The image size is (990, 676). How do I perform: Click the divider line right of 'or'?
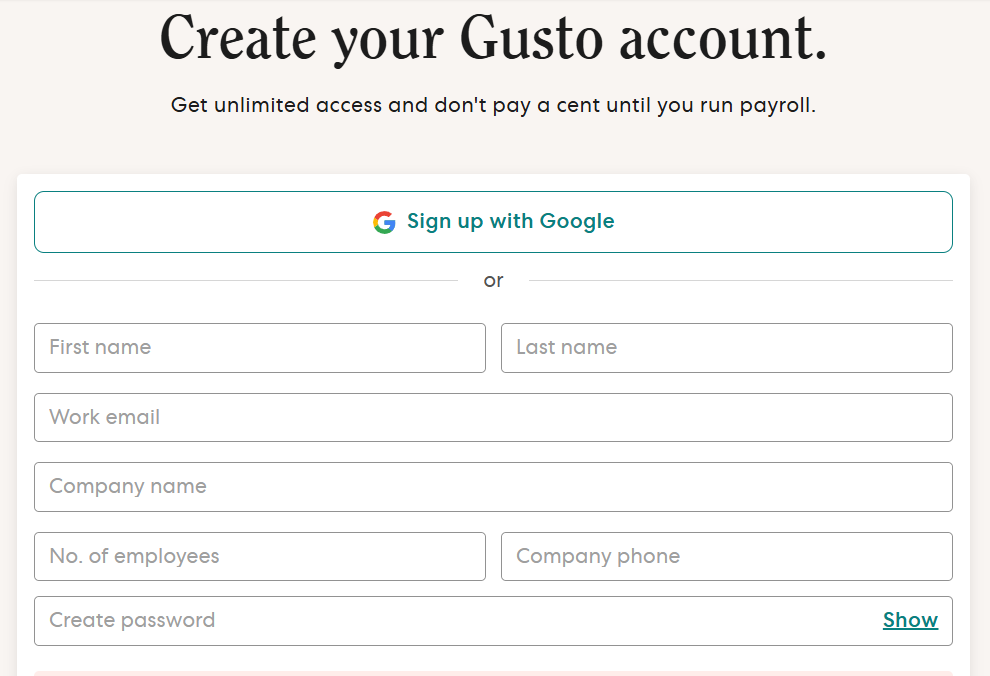pyautogui.click(x=740, y=281)
